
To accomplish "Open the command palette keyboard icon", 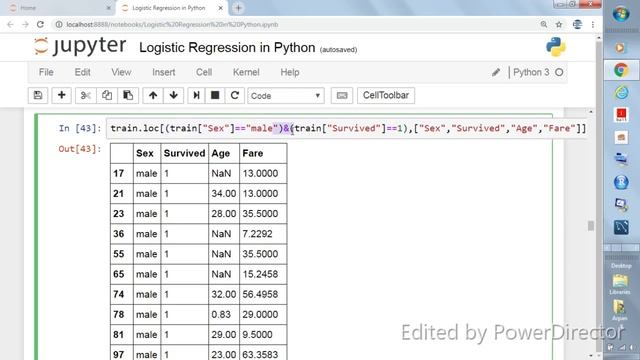I will coord(342,96).
